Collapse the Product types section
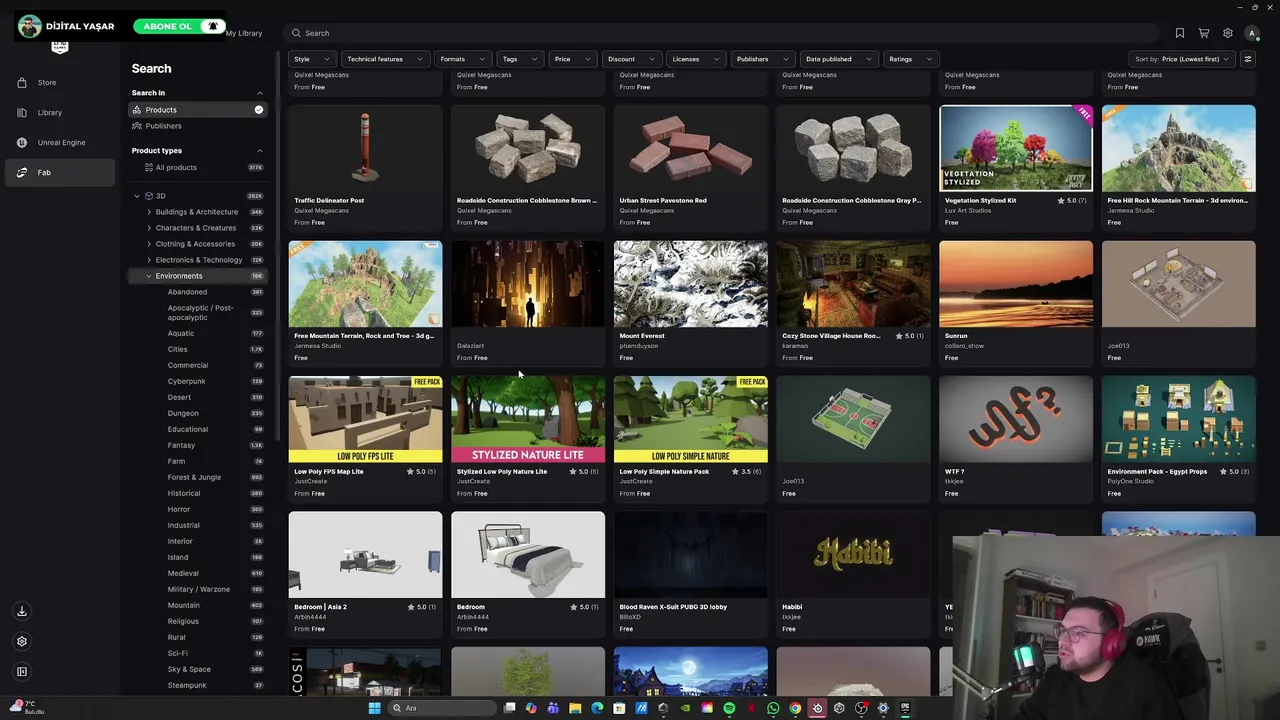The image size is (1280, 720). click(x=260, y=151)
